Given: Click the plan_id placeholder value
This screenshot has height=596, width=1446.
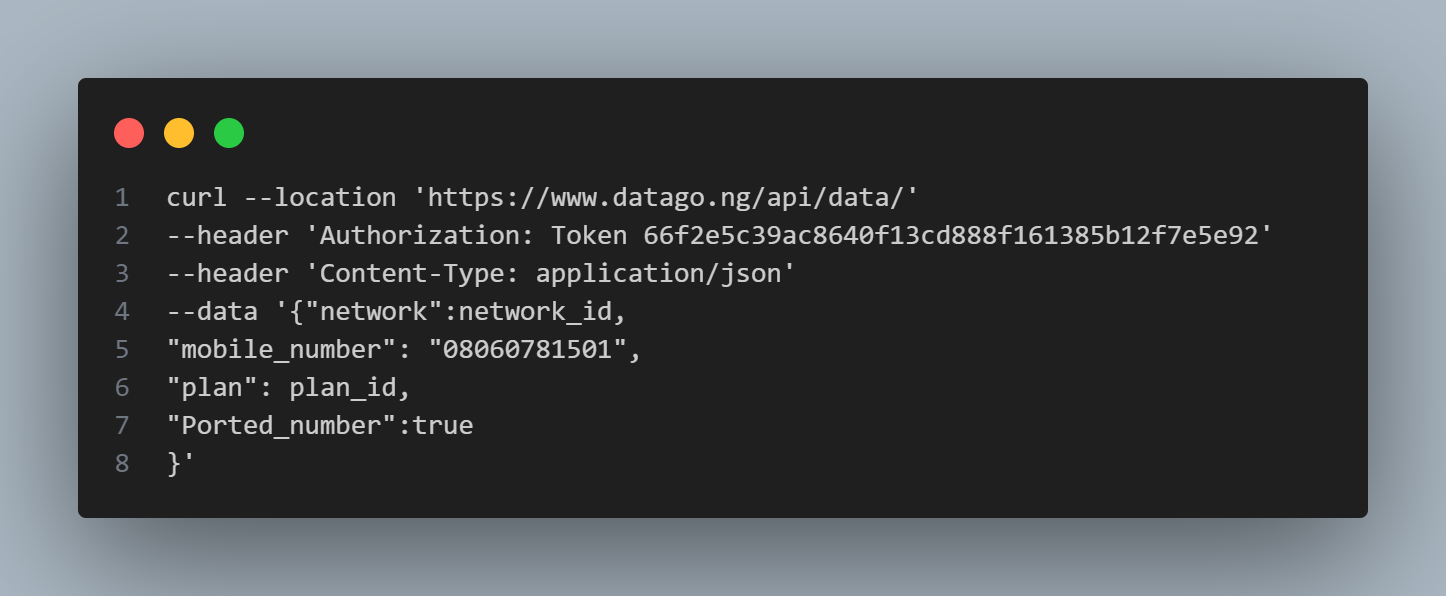Looking at the screenshot, I should coord(343,388).
